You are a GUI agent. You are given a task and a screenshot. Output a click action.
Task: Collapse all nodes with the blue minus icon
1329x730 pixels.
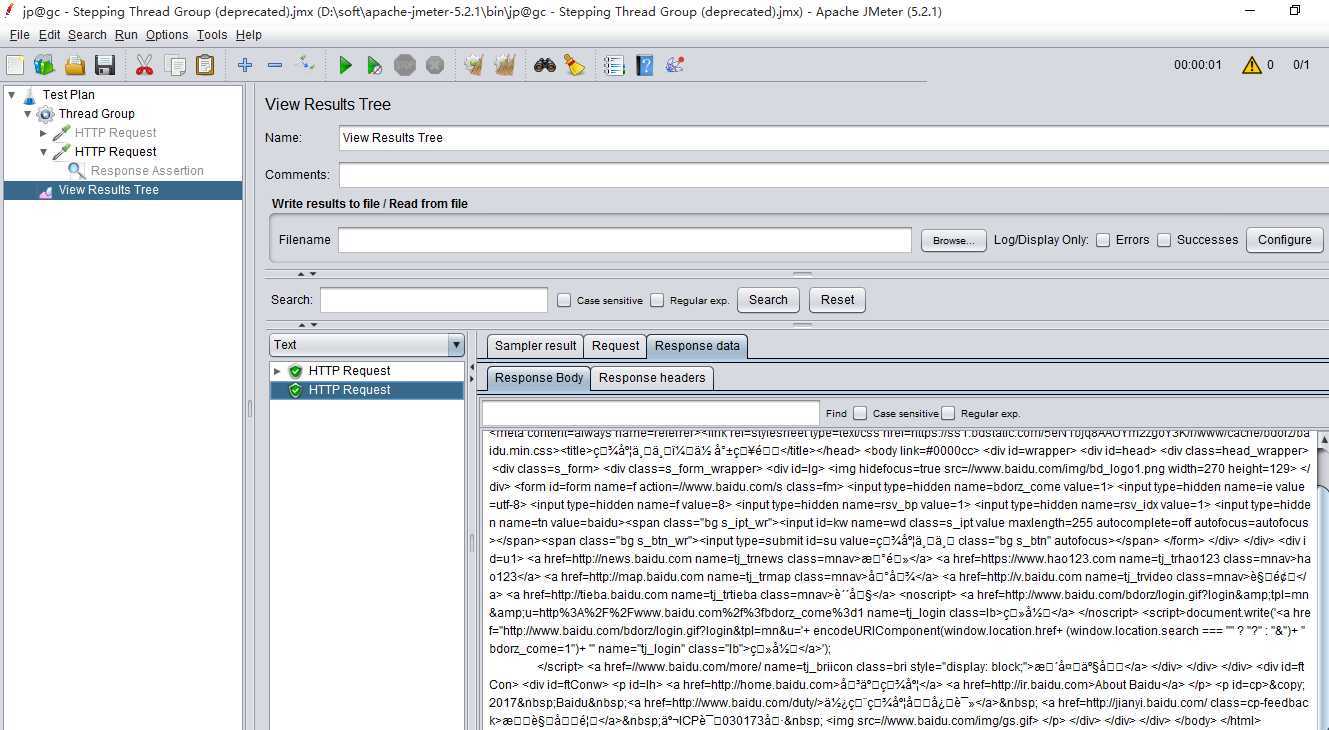[x=275, y=65]
